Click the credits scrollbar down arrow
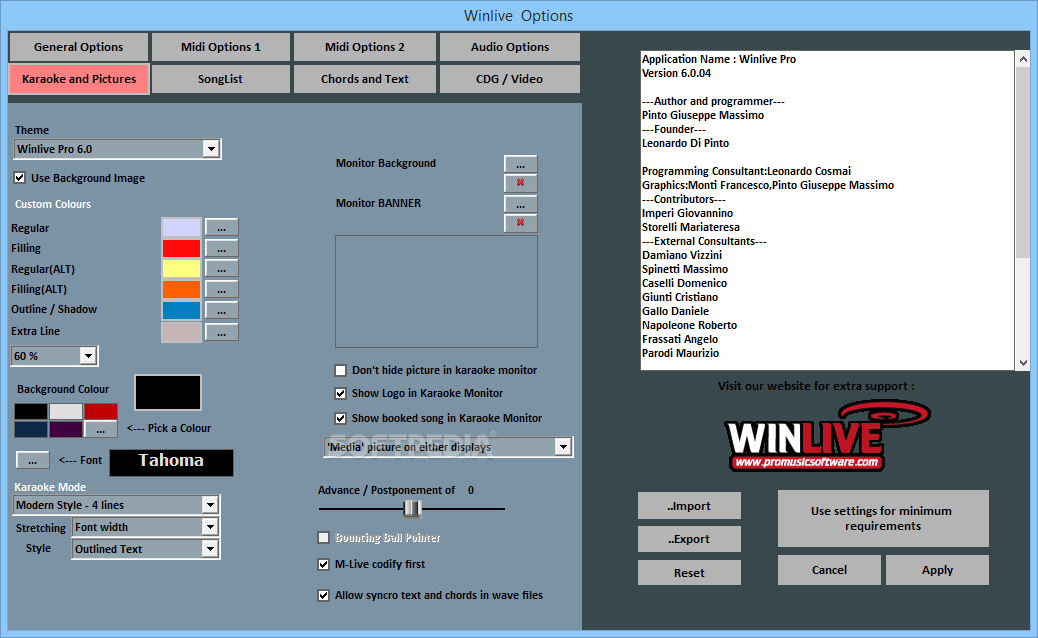This screenshot has height=638, width=1038. coord(1023,363)
